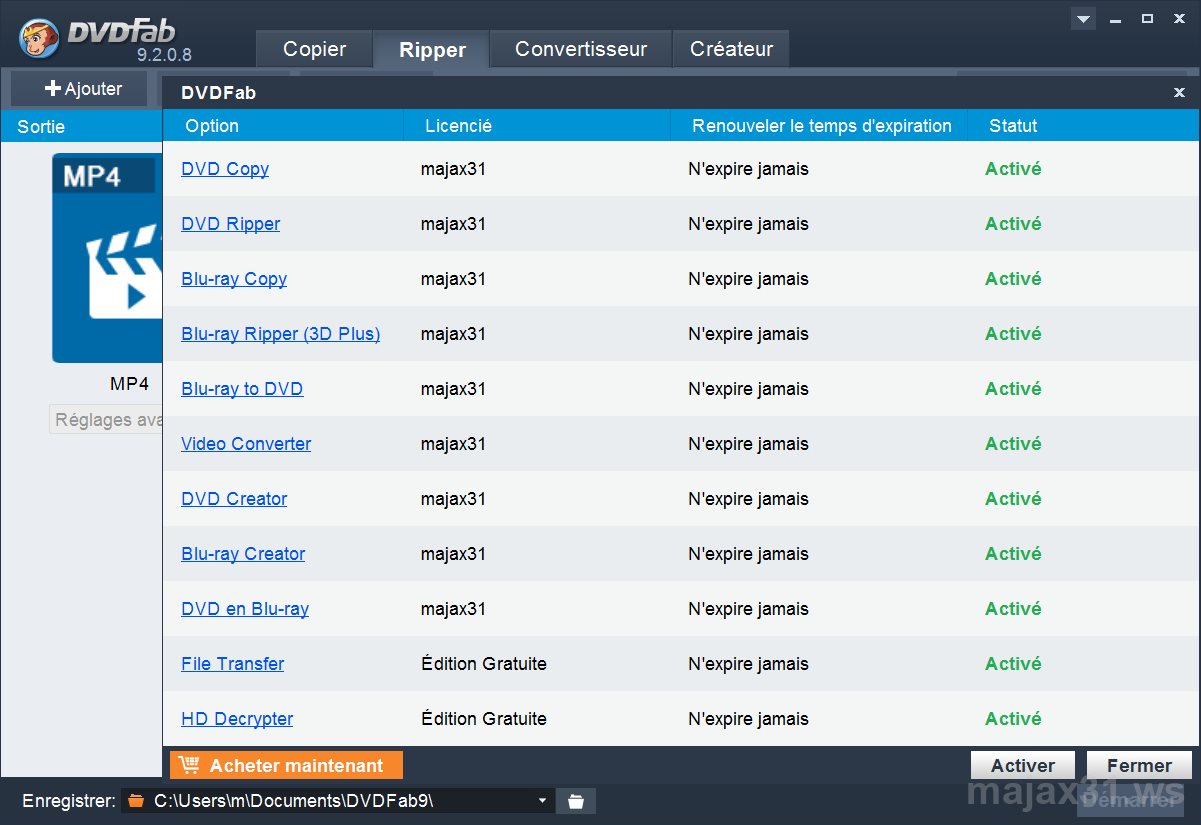The width and height of the screenshot is (1201, 825).
Task: Expand the Enregistrer path dropdown arrow
Action: coord(543,801)
